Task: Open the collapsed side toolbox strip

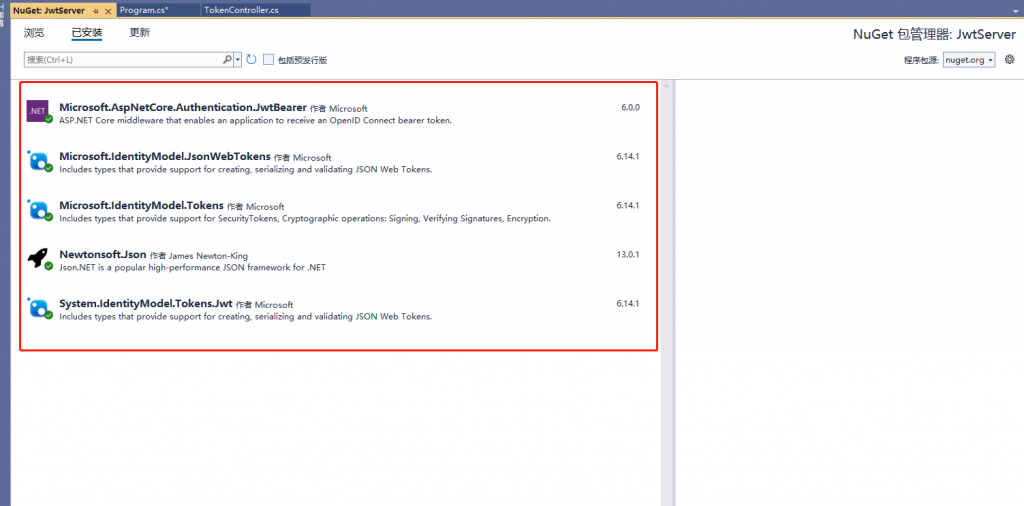Action: tap(3, 14)
